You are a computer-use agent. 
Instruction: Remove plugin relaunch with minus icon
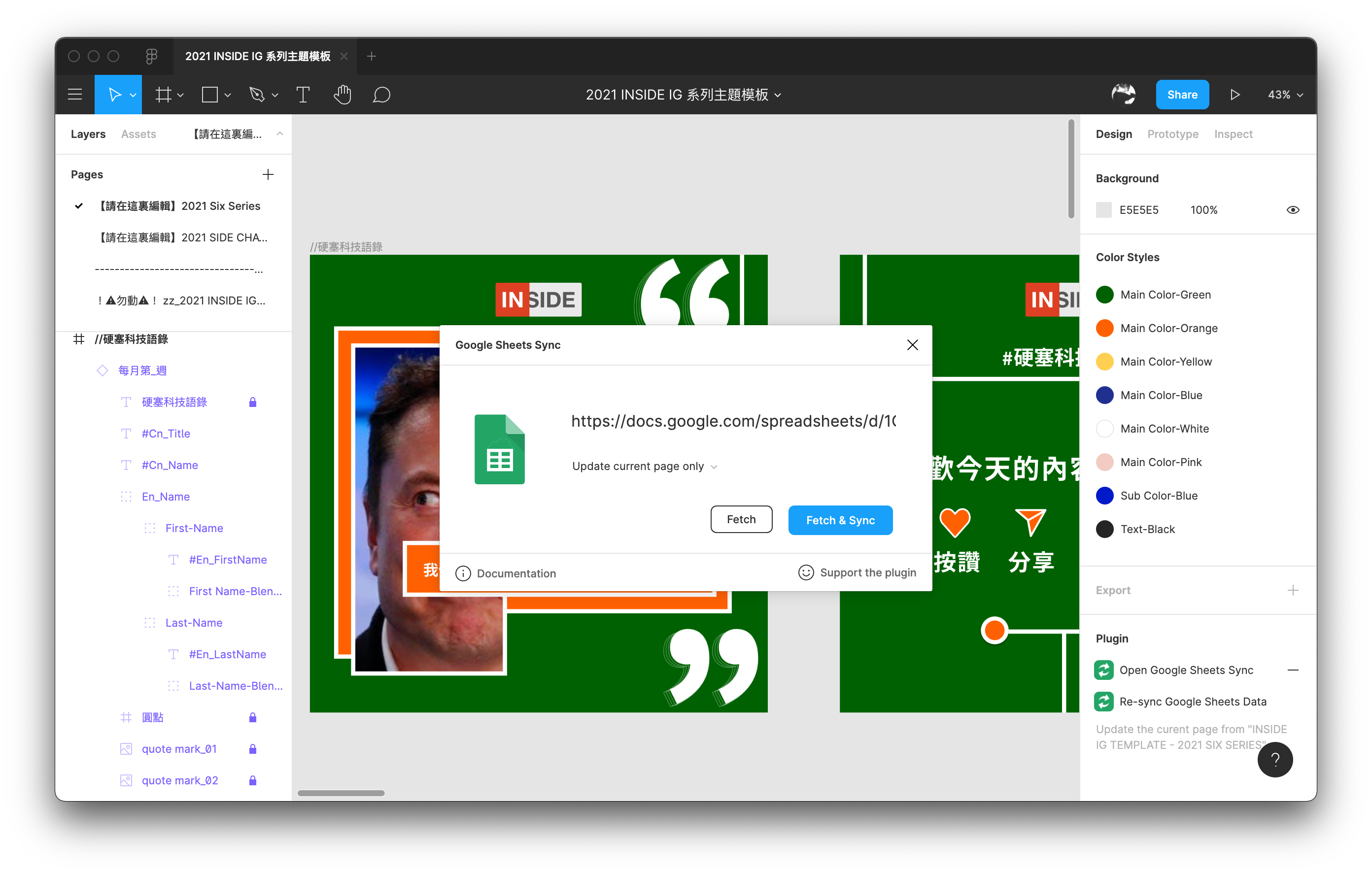[x=1293, y=670]
